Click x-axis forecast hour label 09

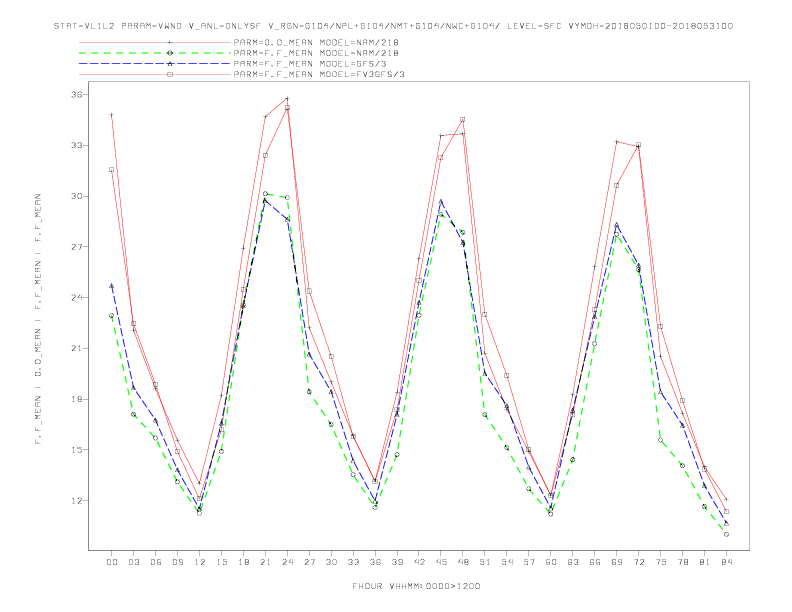click(177, 562)
